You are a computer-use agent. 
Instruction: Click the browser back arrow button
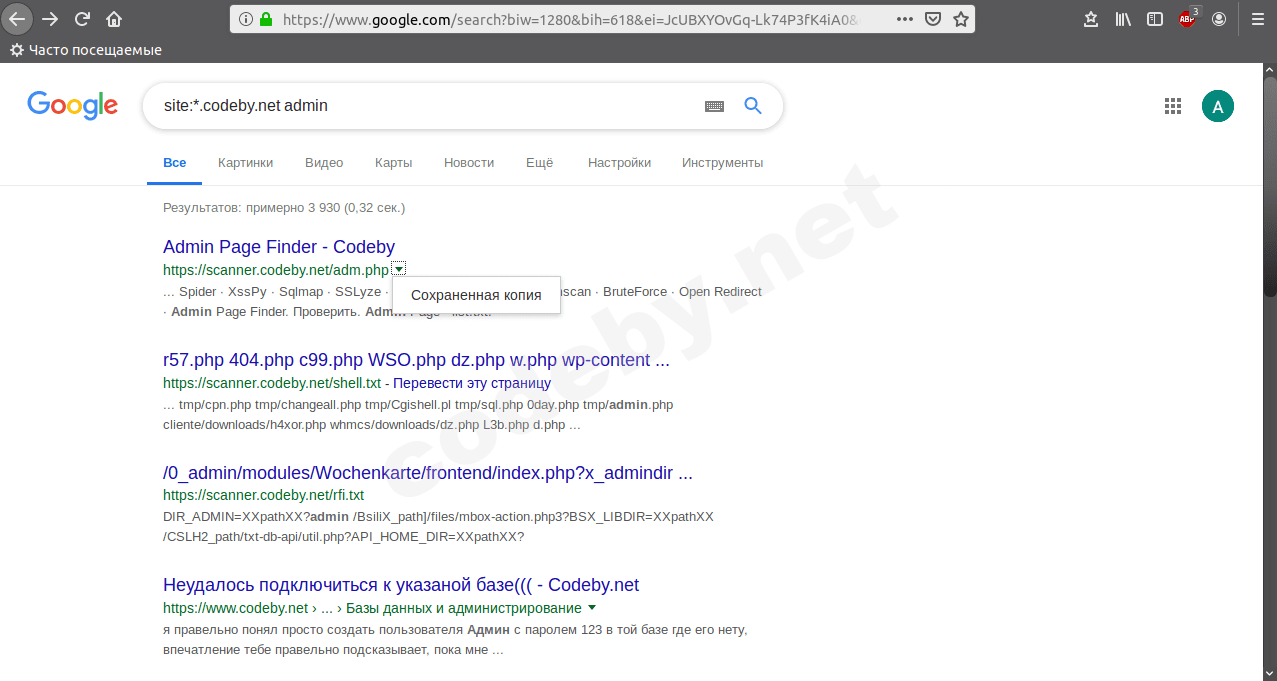pos(18,19)
